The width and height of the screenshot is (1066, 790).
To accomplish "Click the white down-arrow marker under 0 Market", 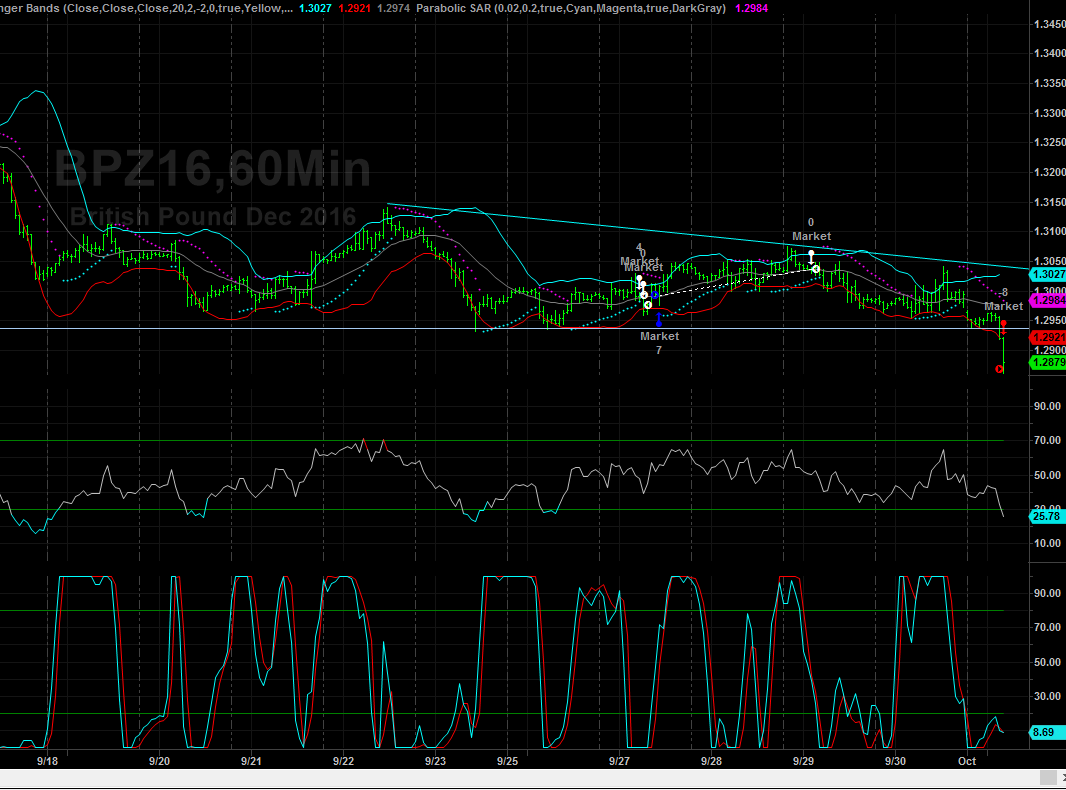I will coord(811,256).
